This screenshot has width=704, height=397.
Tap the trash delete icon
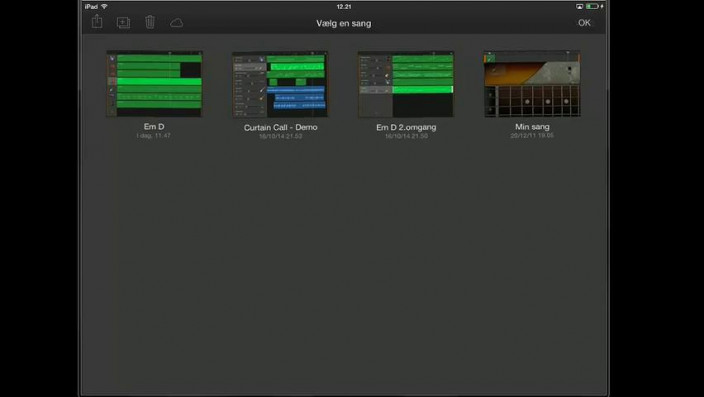pyautogui.click(x=150, y=22)
